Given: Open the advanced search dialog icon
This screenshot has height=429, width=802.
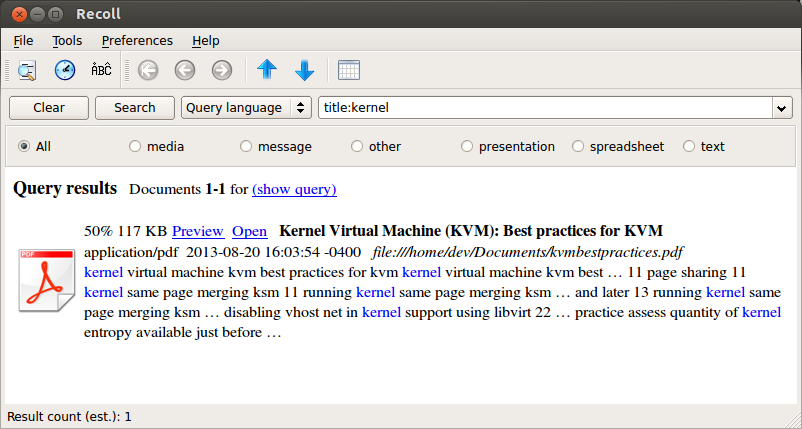Looking at the screenshot, I should tap(27, 70).
